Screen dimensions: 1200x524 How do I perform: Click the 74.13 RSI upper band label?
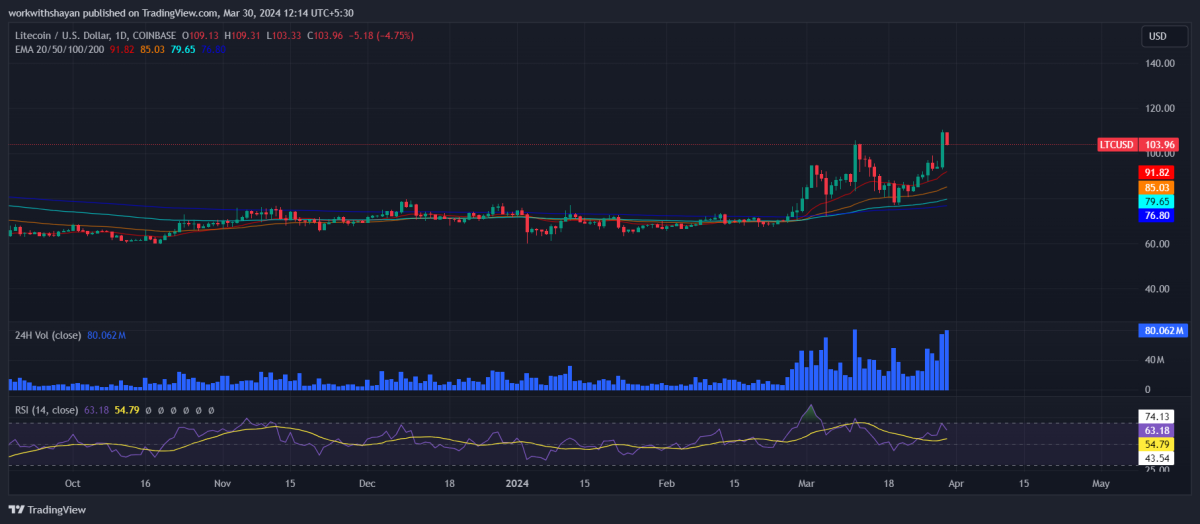pos(1158,415)
